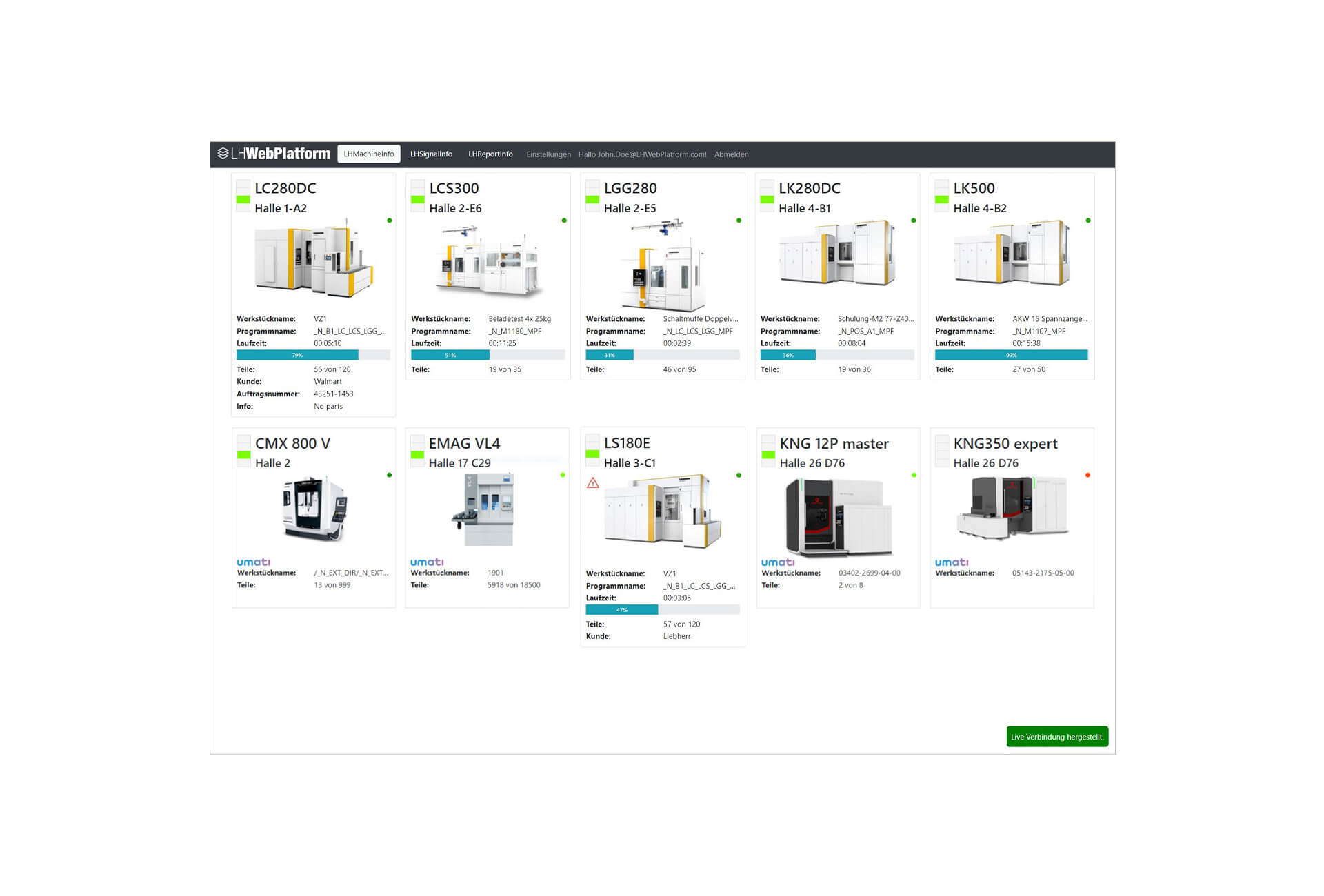The image size is (1324, 896).
Task: Click the signal light indicator beside LCS300
Action: click(417, 195)
